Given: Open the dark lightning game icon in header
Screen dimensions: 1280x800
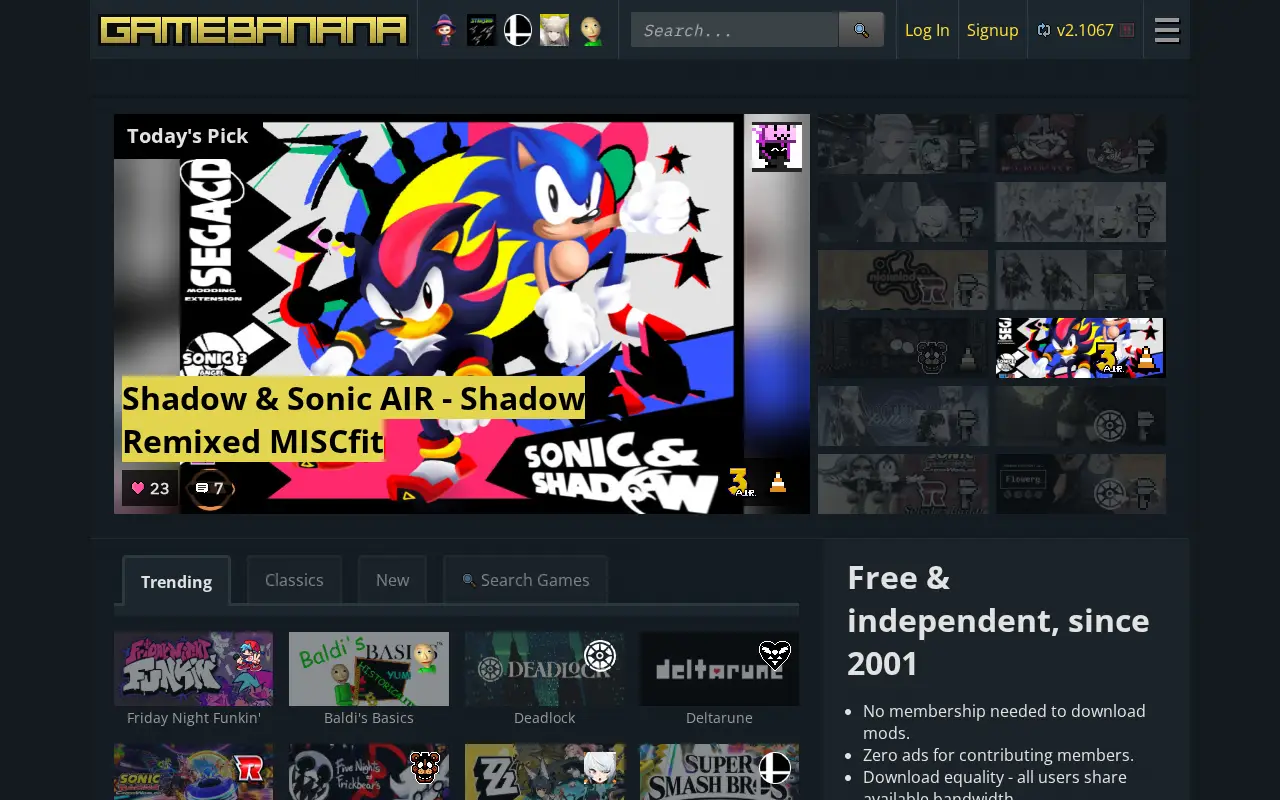Looking at the screenshot, I should coord(481,30).
